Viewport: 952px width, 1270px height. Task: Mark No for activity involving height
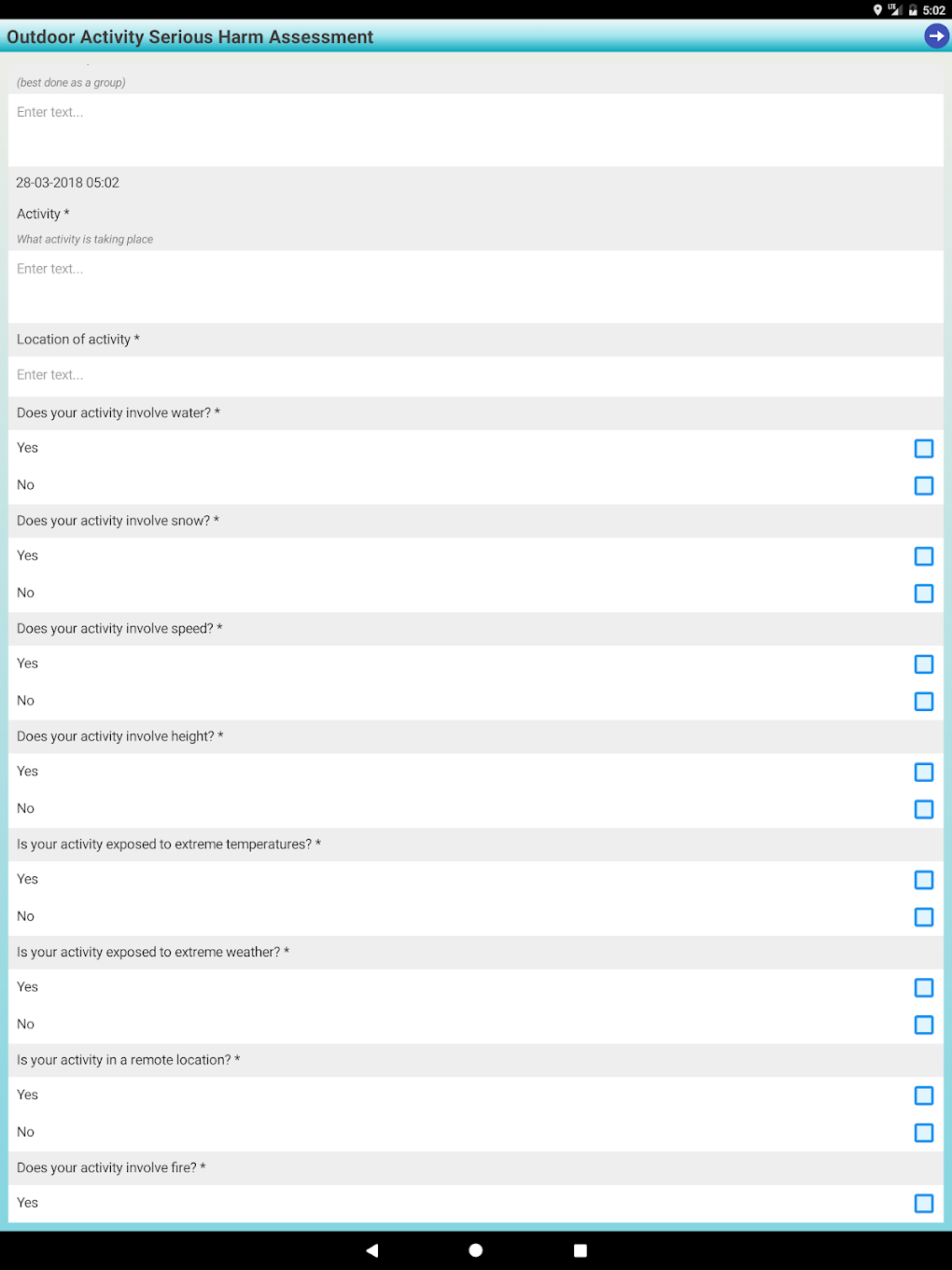[x=924, y=809]
